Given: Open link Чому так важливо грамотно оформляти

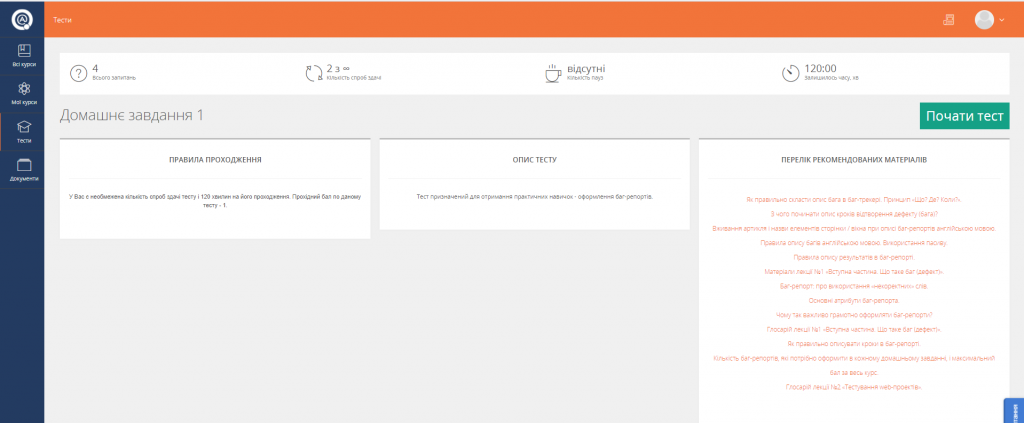Looking at the screenshot, I should click(x=854, y=315).
